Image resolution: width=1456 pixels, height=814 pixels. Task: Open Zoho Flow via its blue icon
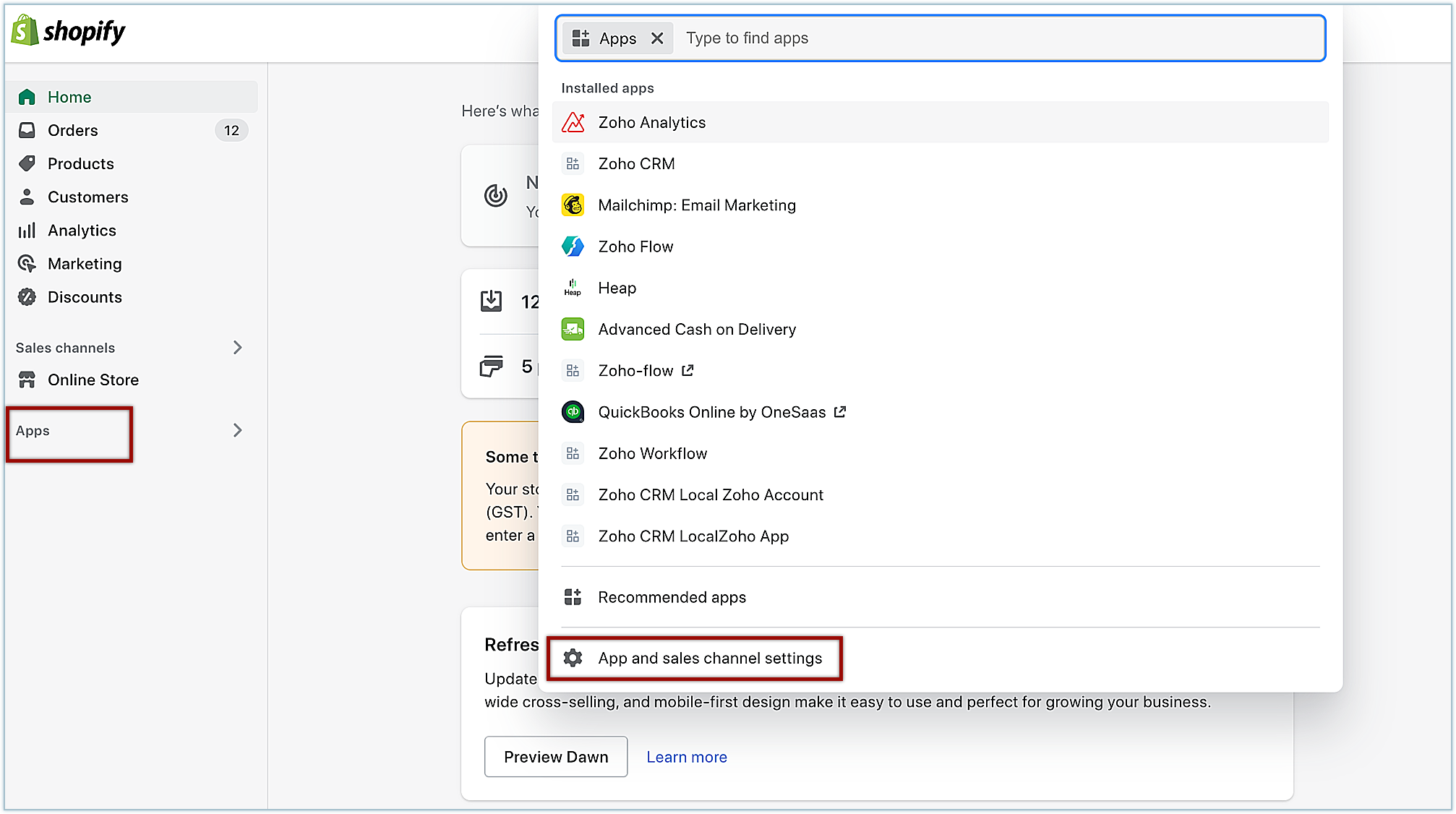pos(573,247)
